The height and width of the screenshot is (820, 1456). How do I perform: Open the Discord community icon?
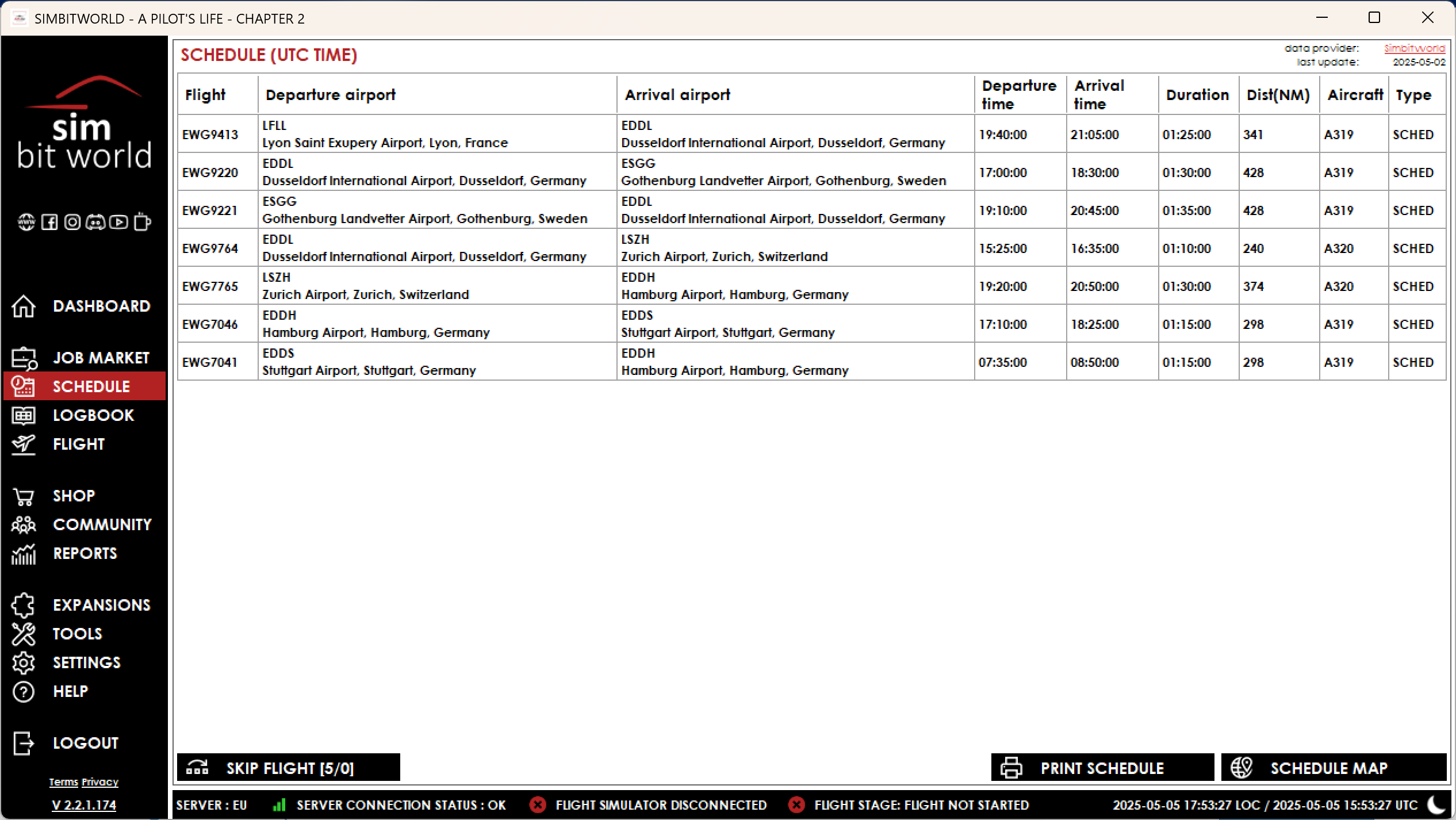coord(95,222)
